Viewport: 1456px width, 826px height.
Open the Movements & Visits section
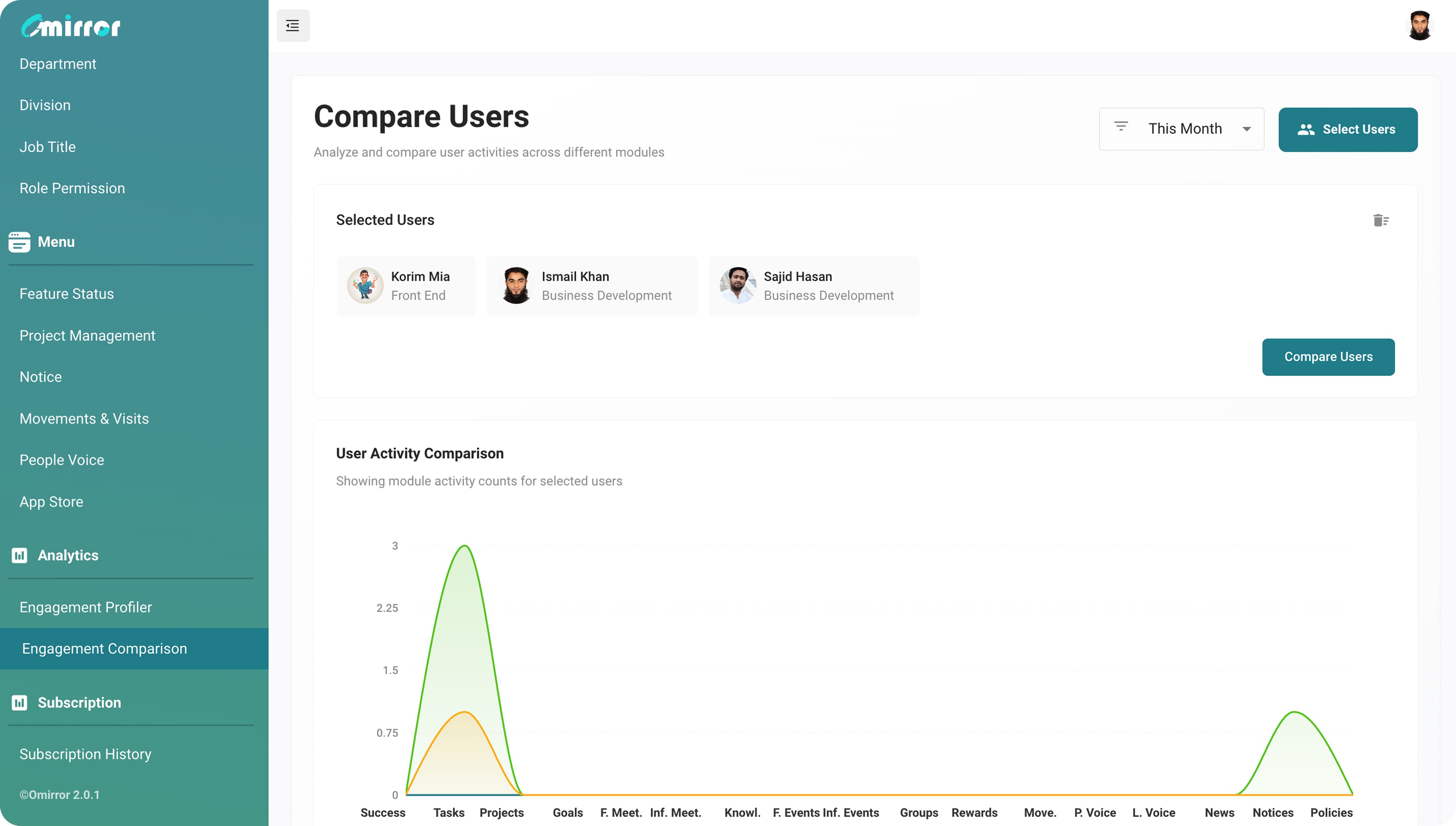(84, 418)
